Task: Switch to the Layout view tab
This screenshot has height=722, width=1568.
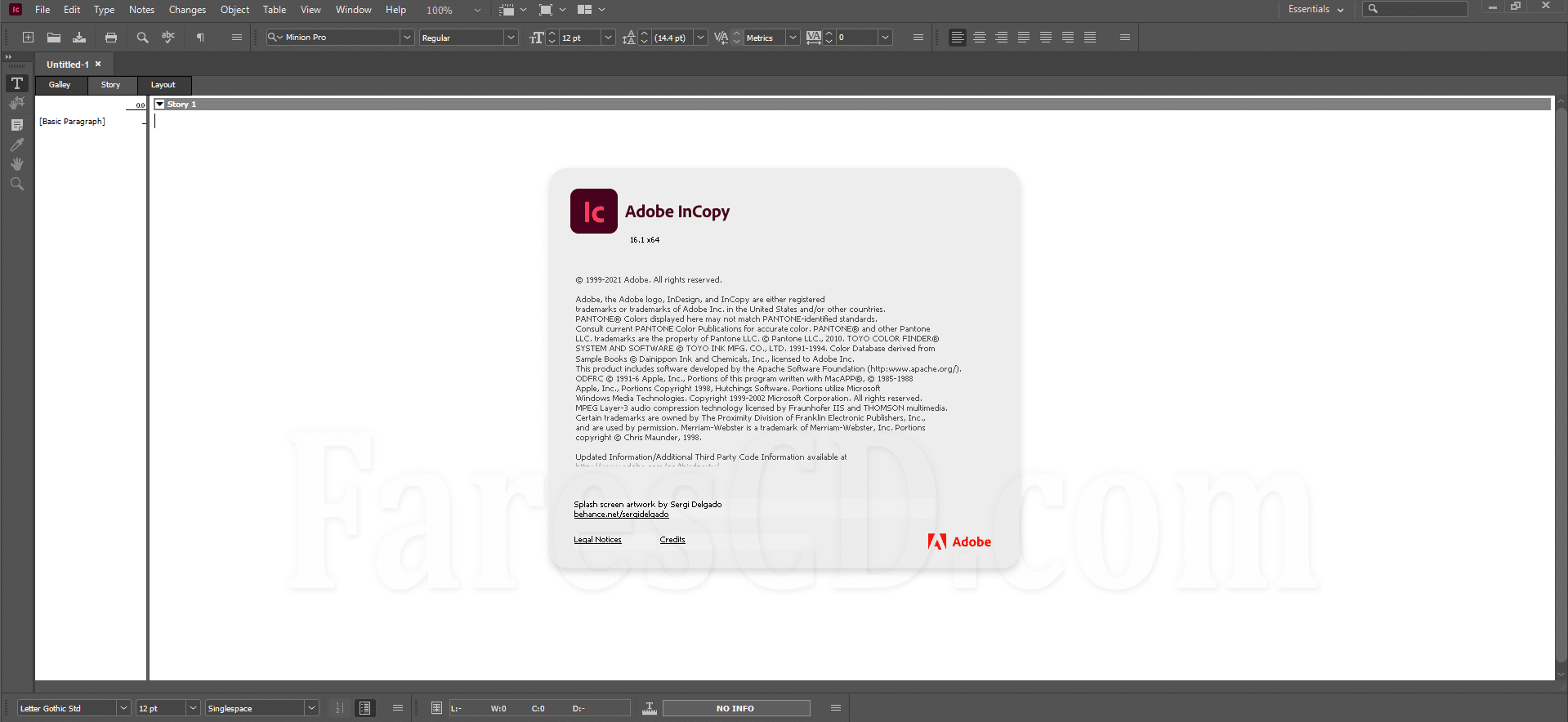Action: tap(163, 85)
